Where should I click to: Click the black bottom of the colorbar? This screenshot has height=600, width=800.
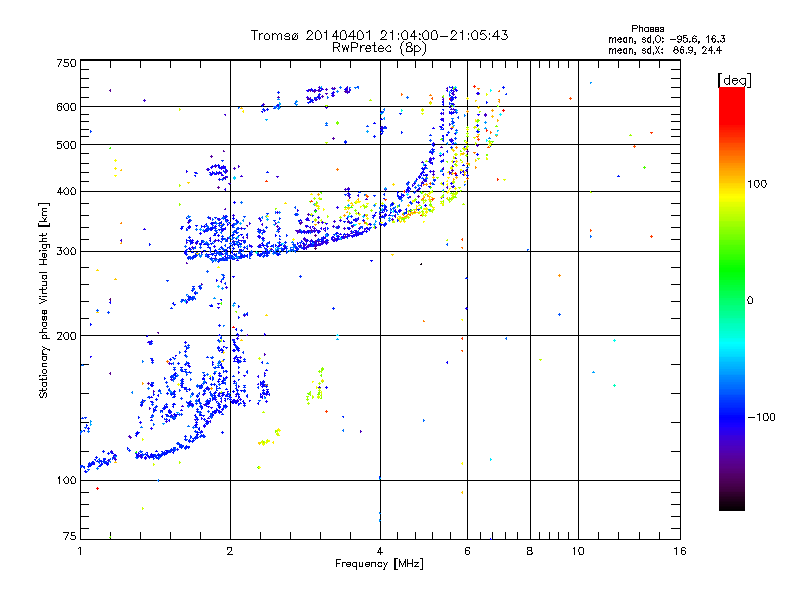click(x=732, y=503)
